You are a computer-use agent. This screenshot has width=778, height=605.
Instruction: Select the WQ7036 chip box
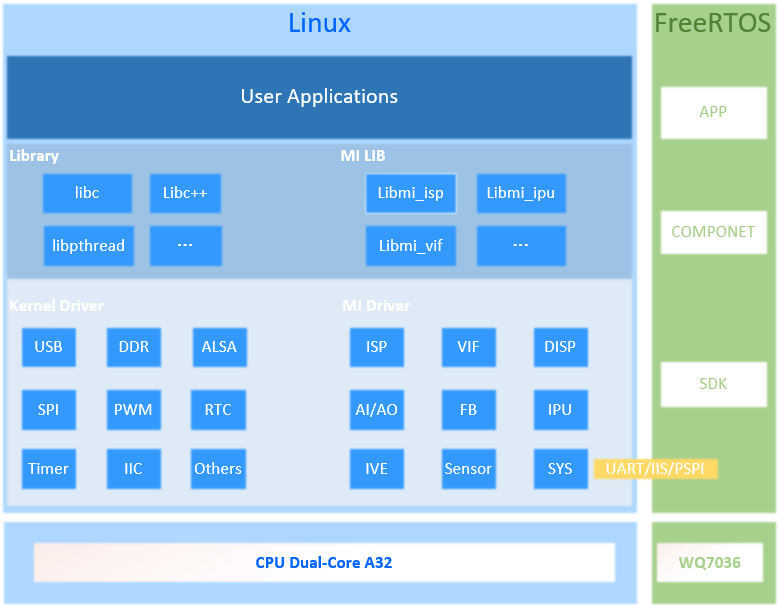pyautogui.click(x=710, y=562)
